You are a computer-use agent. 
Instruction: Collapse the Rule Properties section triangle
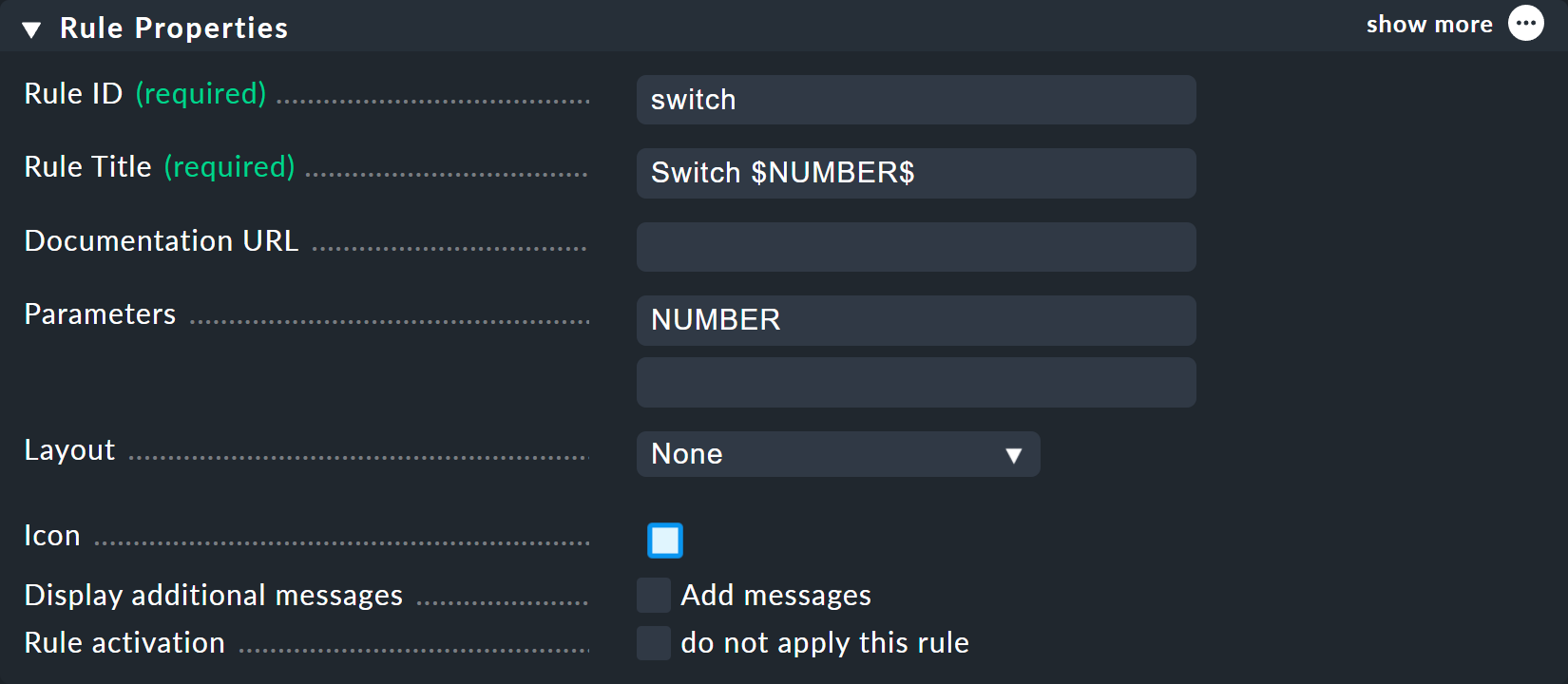click(30, 28)
